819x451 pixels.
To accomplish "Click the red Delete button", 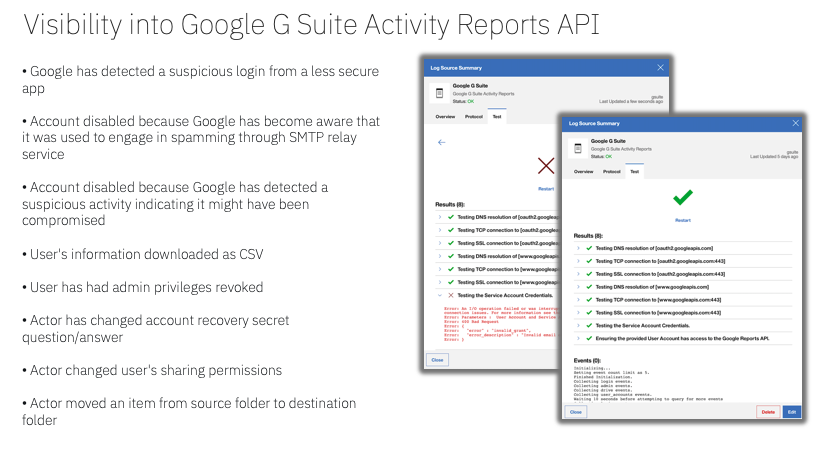I will (x=768, y=412).
